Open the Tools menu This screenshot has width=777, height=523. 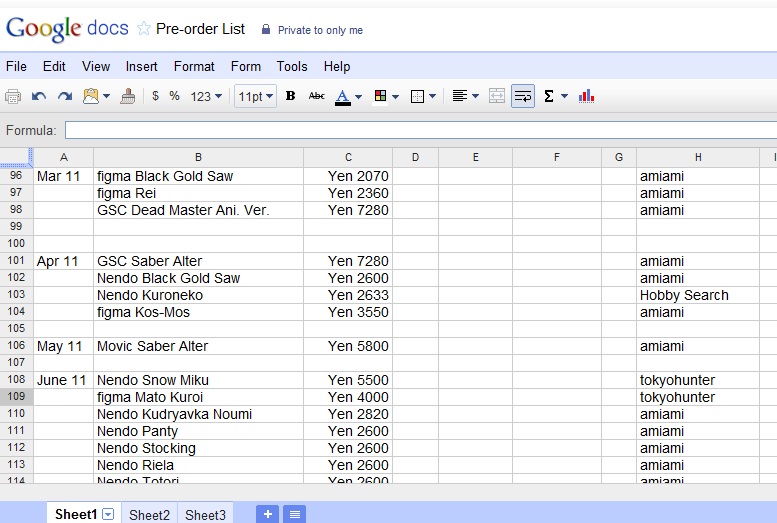pos(292,66)
